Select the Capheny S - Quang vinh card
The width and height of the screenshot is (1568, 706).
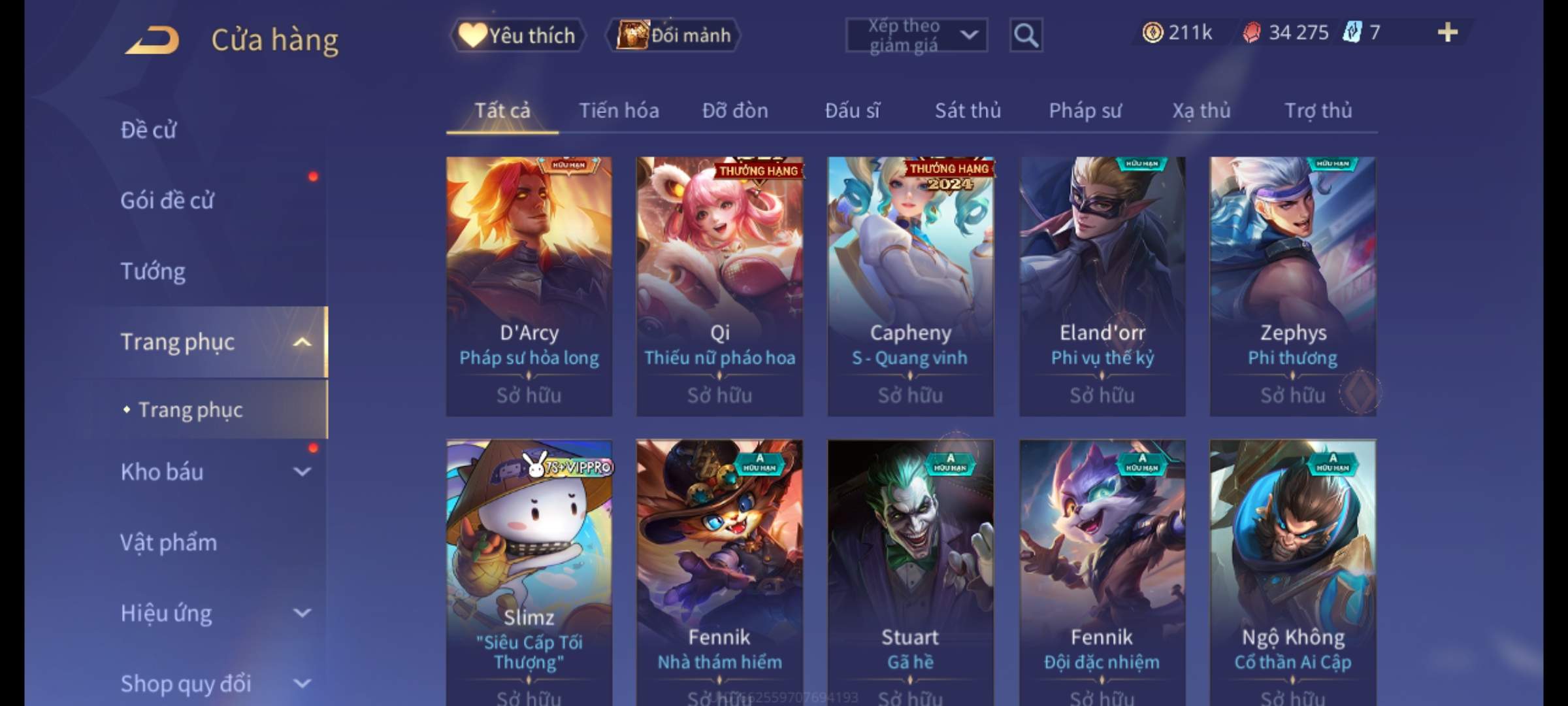(x=911, y=286)
